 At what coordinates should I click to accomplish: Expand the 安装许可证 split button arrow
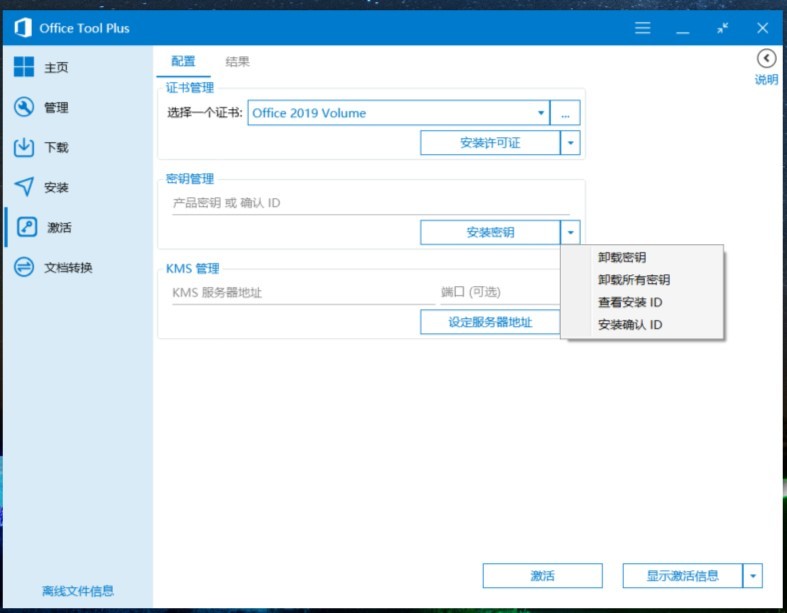click(x=570, y=143)
